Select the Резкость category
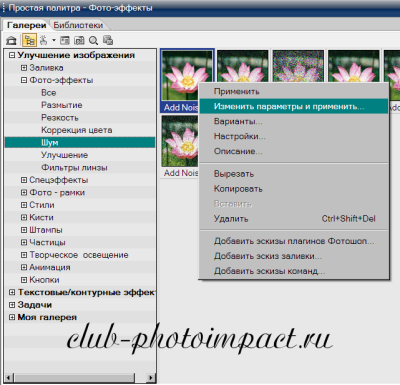The height and width of the screenshot is (385, 400). click(60, 118)
